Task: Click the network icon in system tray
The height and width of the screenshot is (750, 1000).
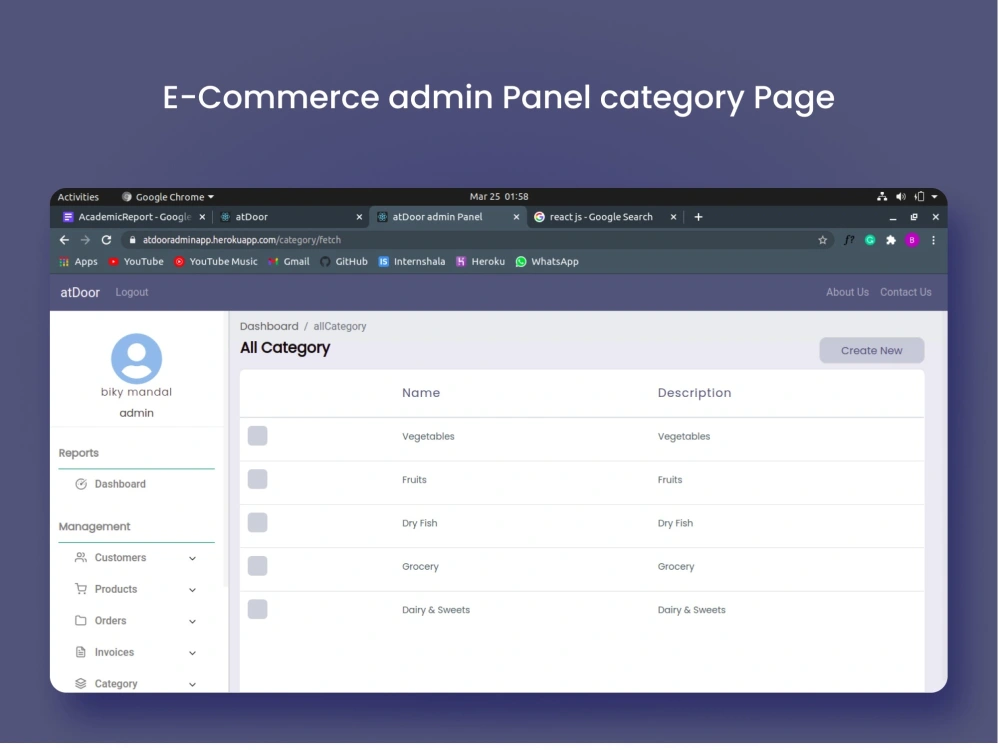Action: pos(882,197)
